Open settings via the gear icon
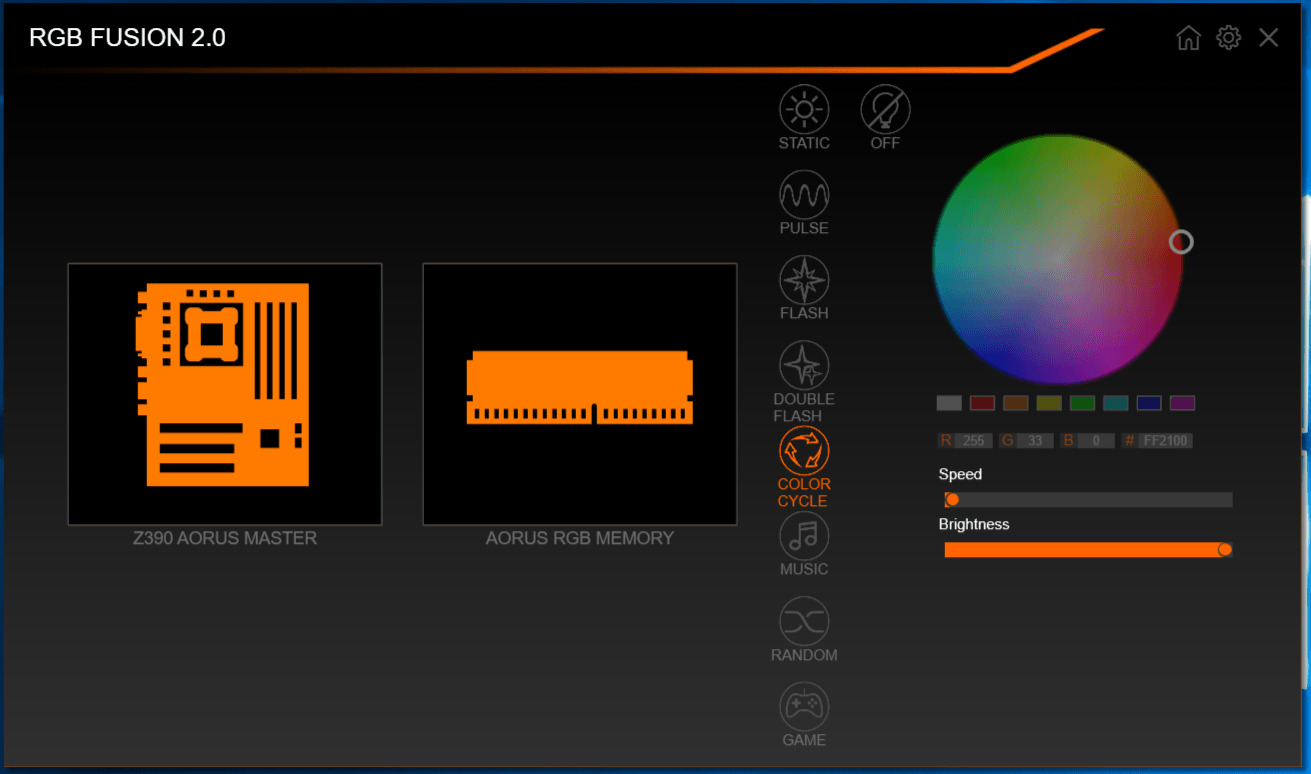The image size is (1311, 774). coord(1228,38)
